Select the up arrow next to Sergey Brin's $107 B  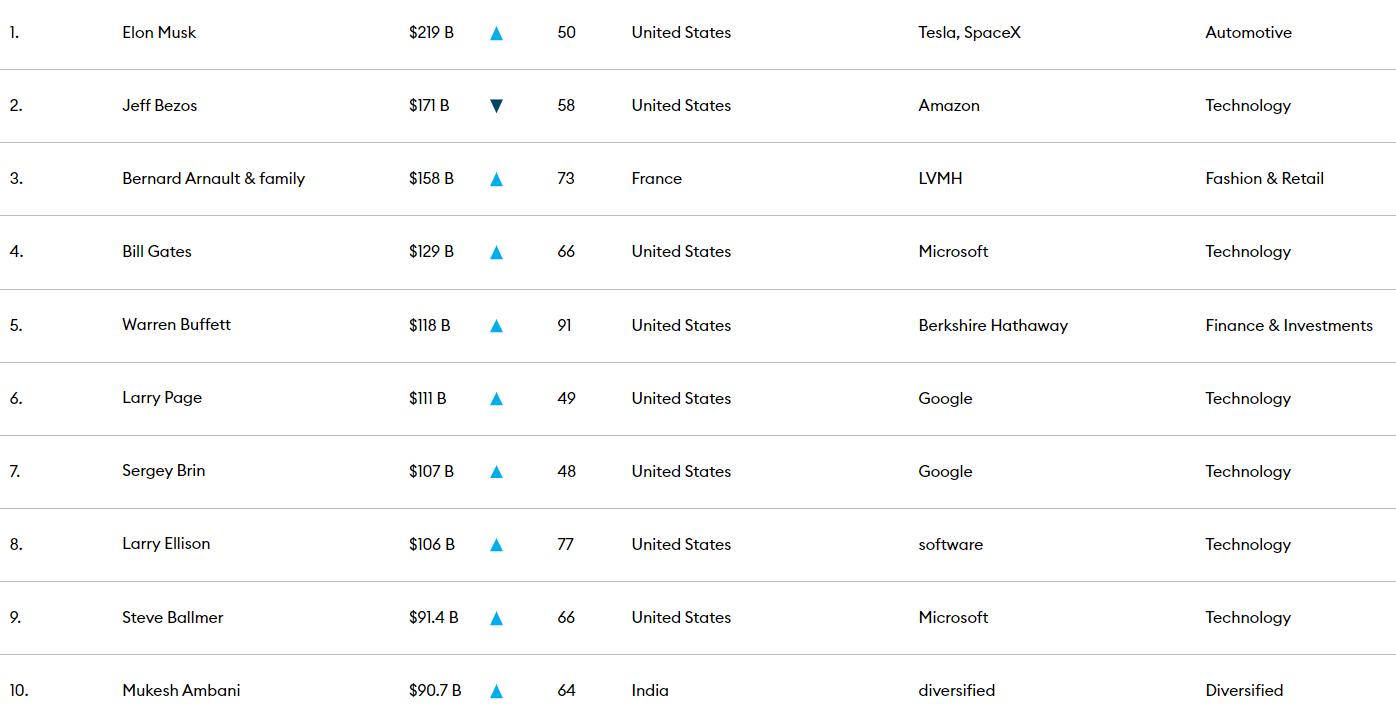pos(496,471)
